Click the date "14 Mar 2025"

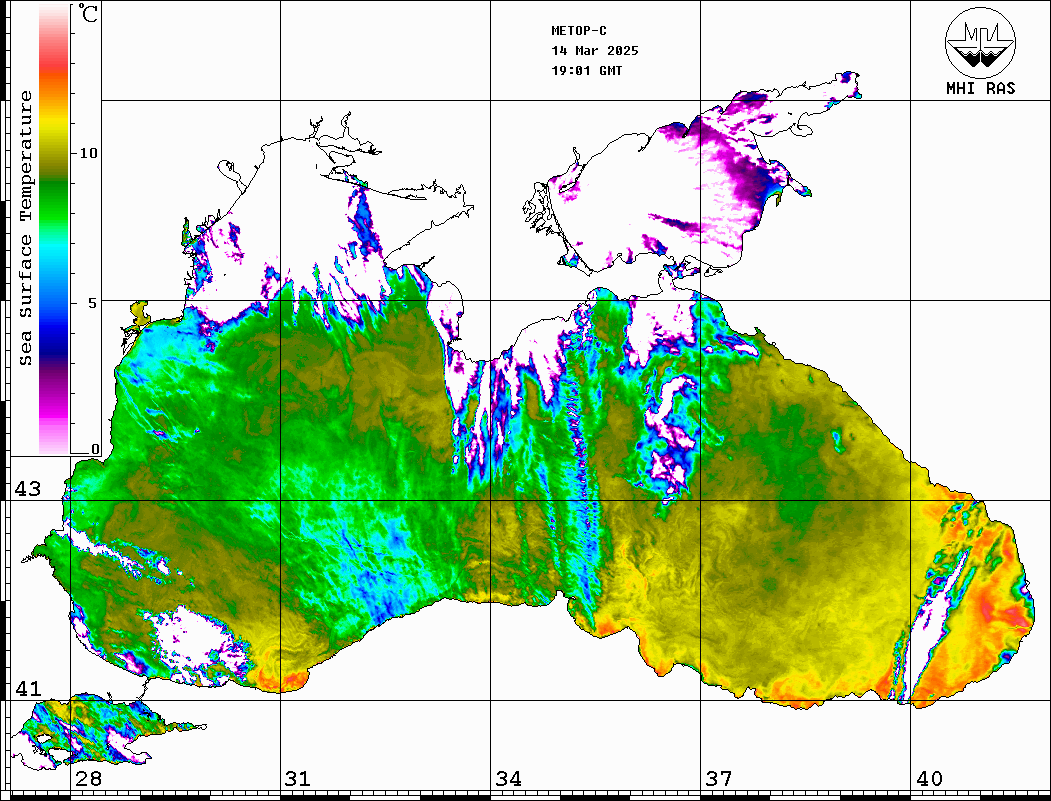coord(595,51)
